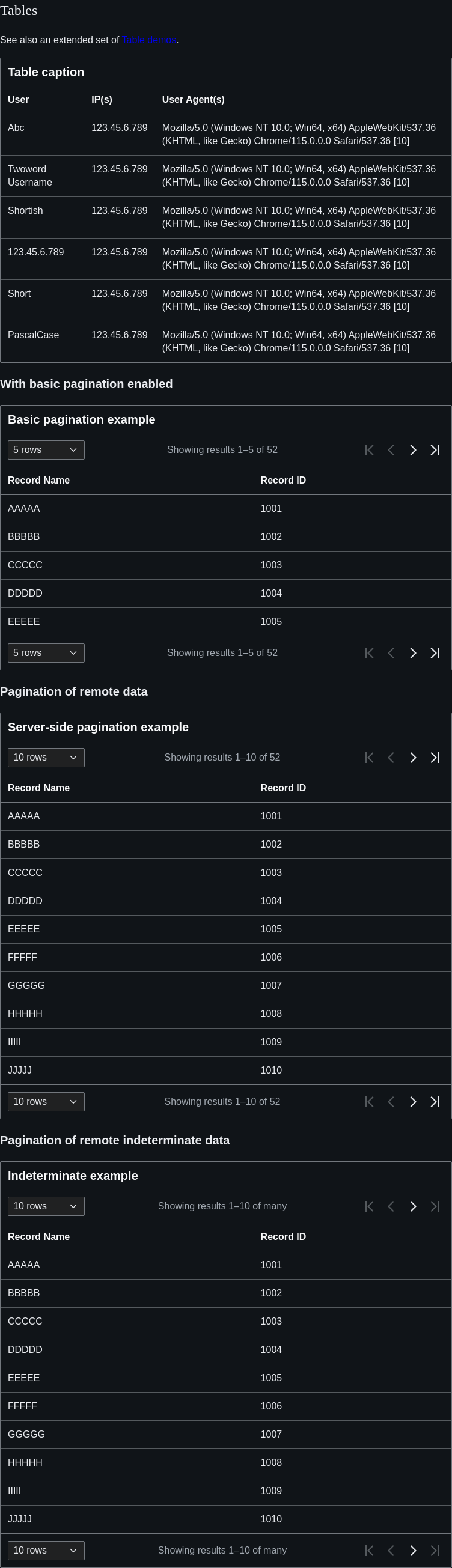Select the Twoword Username table row

click(x=226, y=176)
